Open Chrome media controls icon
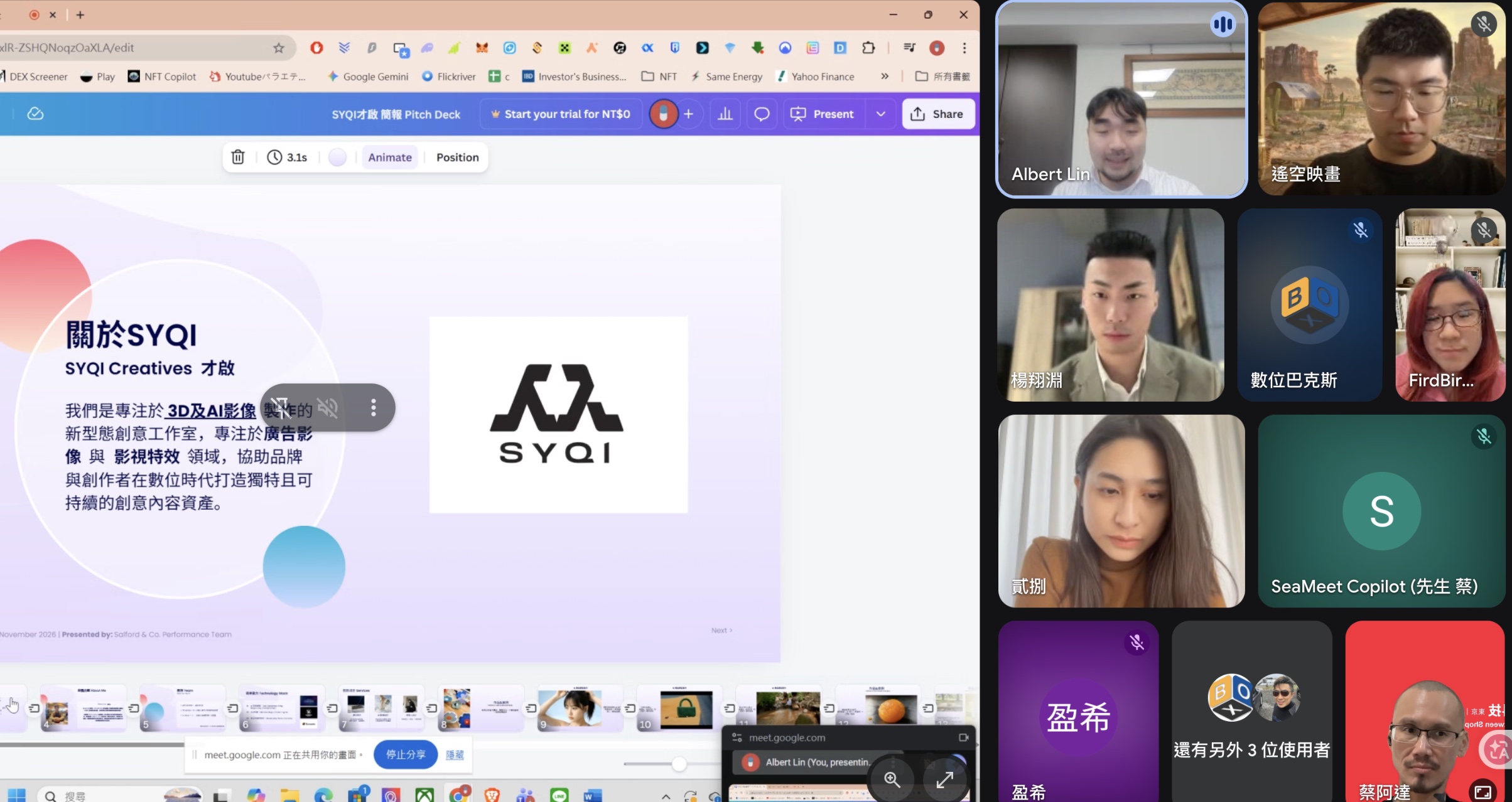Viewport: 1512px width, 802px height. click(x=909, y=48)
